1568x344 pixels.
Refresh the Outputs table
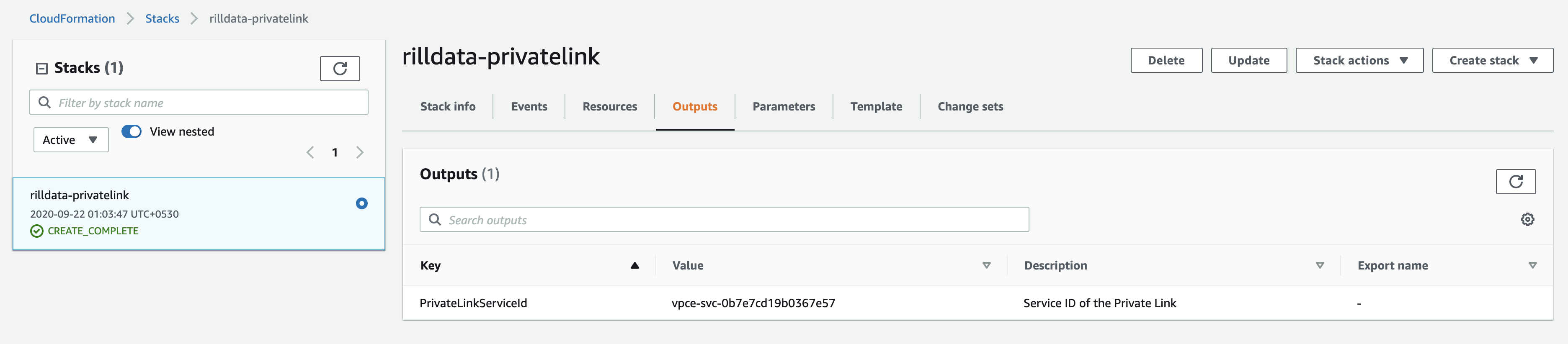[x=1515, y=181]
